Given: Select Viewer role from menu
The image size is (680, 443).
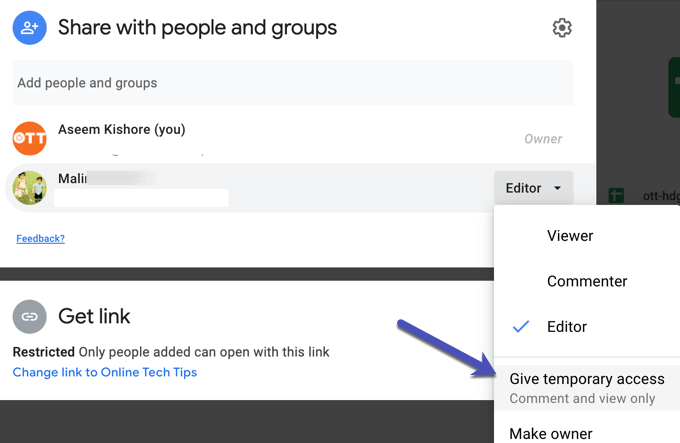Looking at the screenshot, I should pos(570,236).
